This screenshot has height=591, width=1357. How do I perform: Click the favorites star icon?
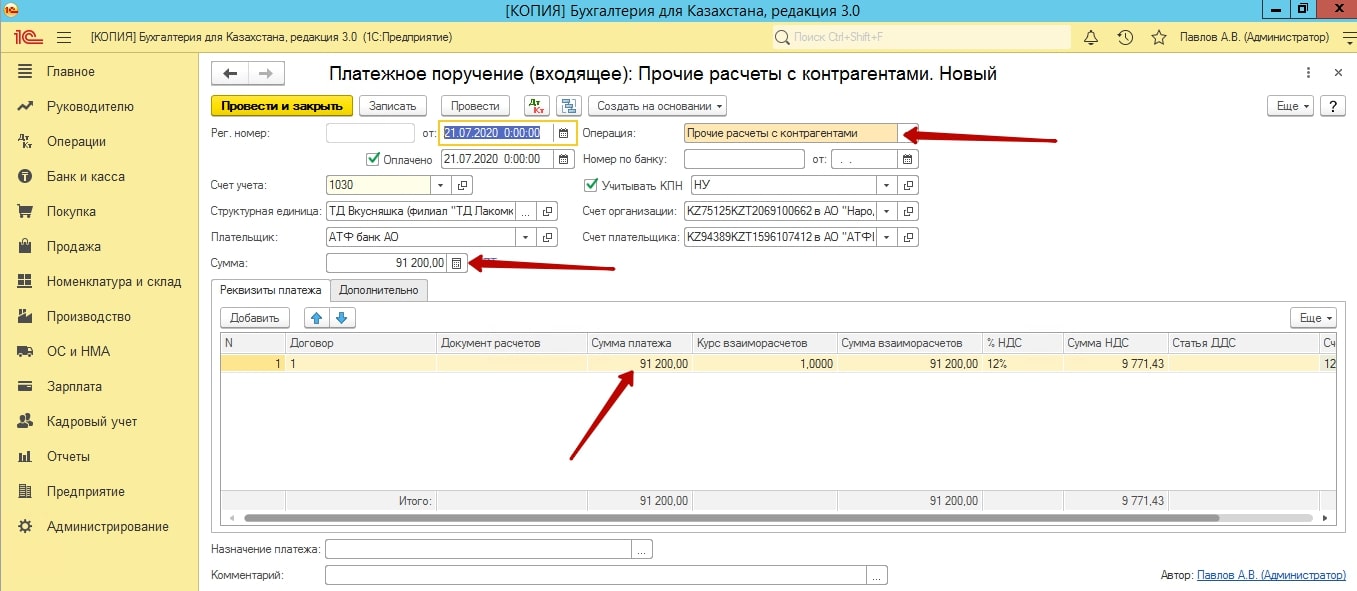tap(1159, 38)
